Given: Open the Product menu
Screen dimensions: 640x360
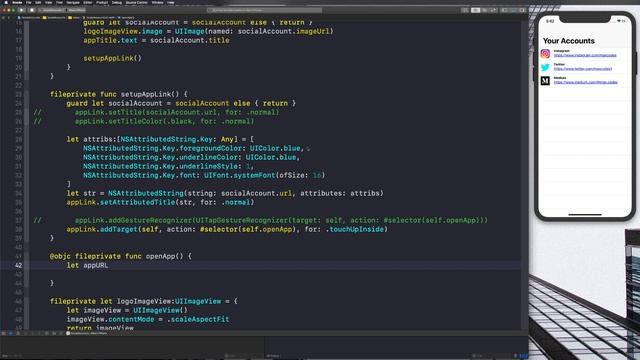Looking at the screenshot, I should [102, 2].
